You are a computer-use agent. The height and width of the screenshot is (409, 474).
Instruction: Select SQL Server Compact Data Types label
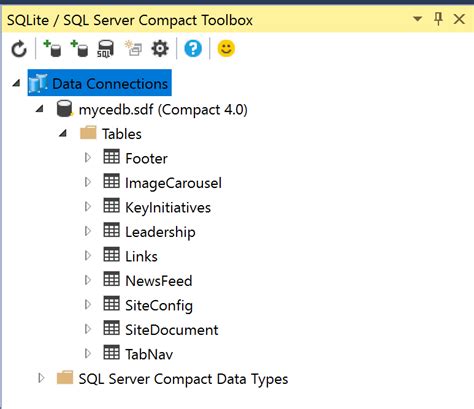pos(183,379)
